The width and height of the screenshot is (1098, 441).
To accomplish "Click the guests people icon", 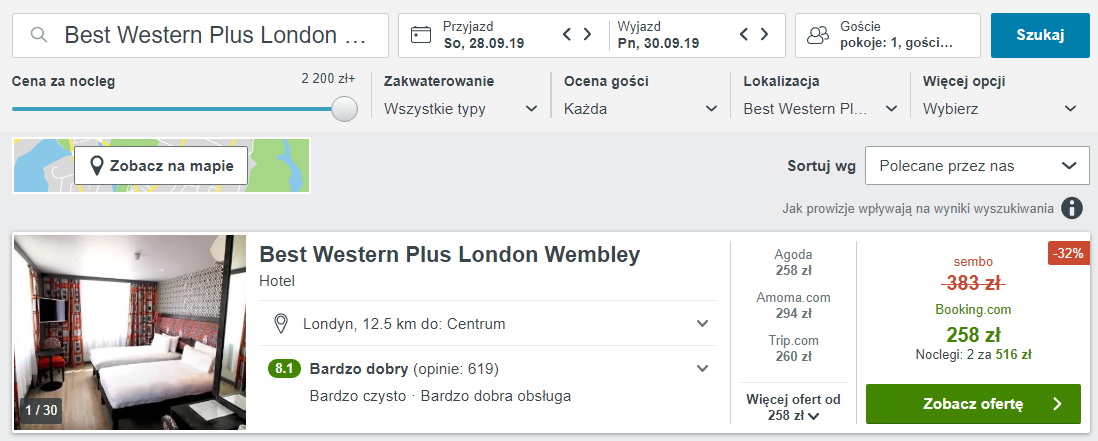I will point(818,35).
